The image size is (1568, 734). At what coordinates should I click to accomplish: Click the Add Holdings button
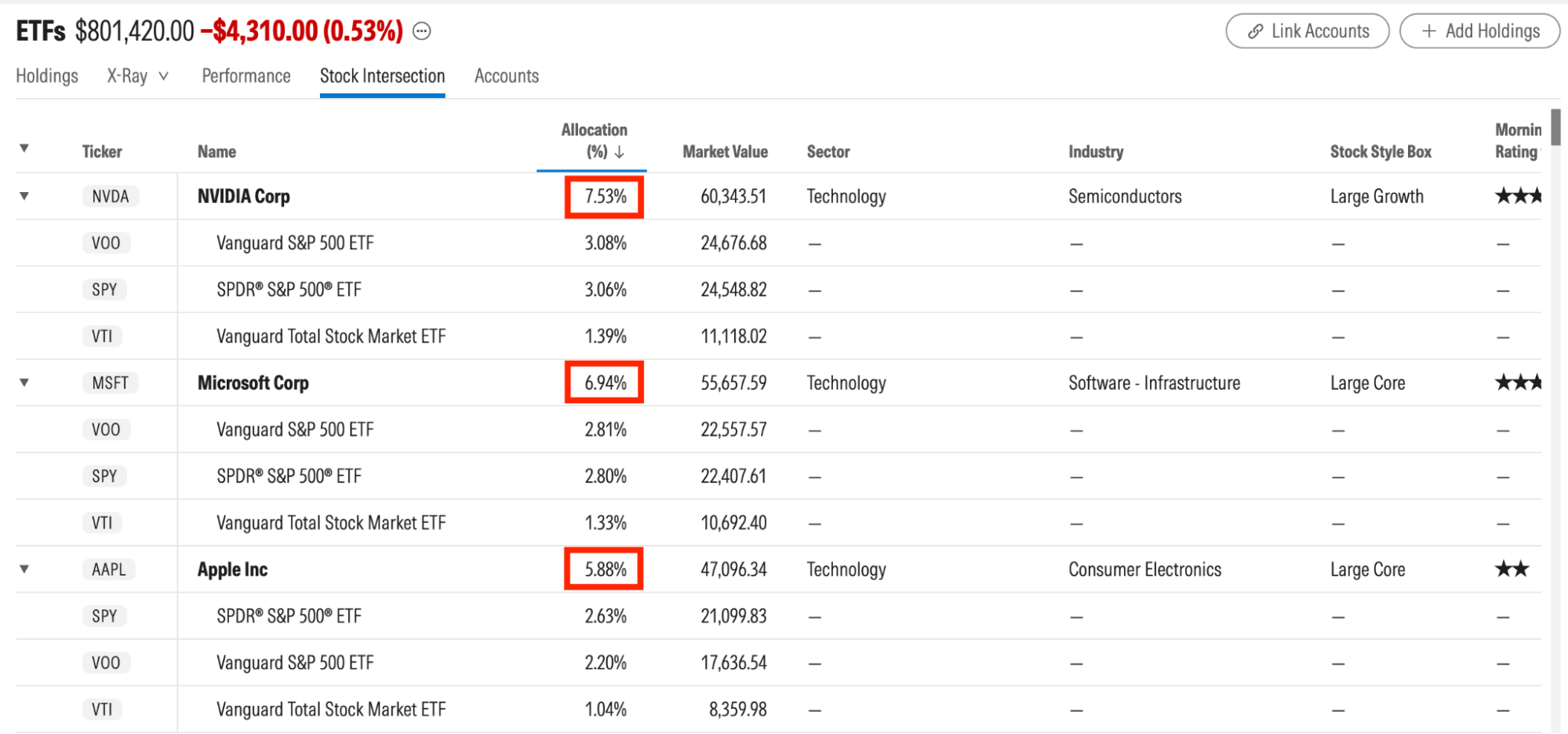(x=1479, y=31)
